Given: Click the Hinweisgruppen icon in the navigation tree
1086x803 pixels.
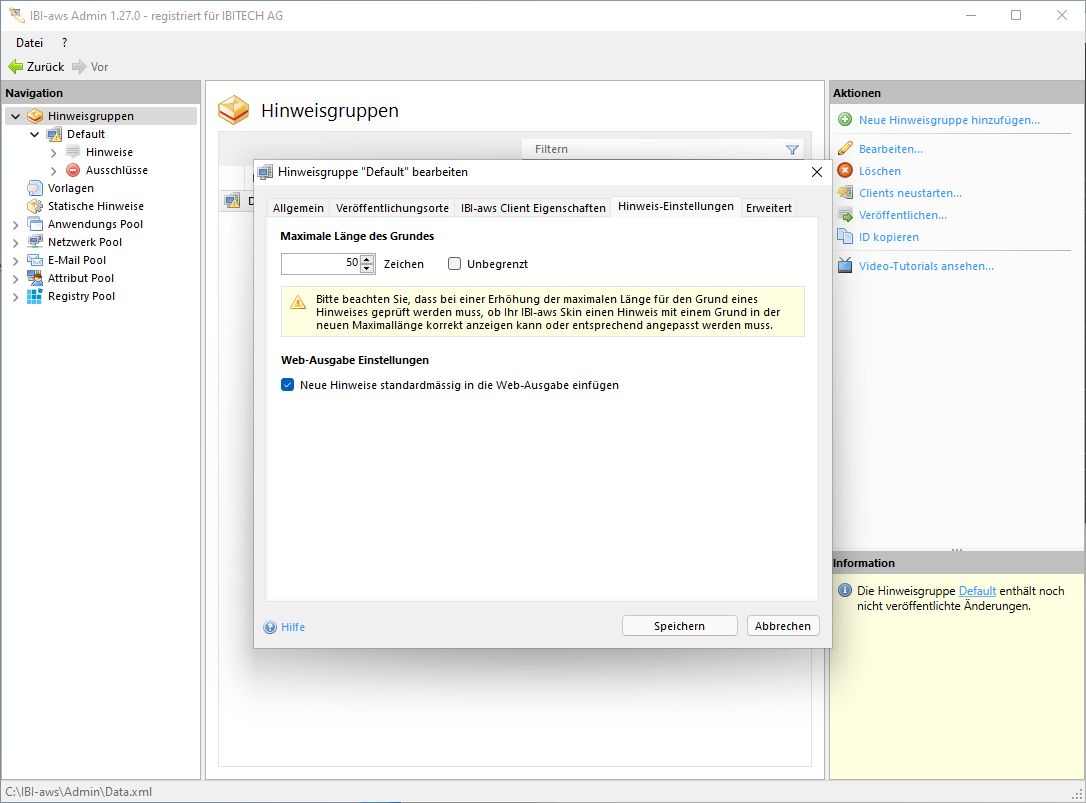Looking at the screenshot, I should pos(35,116).
